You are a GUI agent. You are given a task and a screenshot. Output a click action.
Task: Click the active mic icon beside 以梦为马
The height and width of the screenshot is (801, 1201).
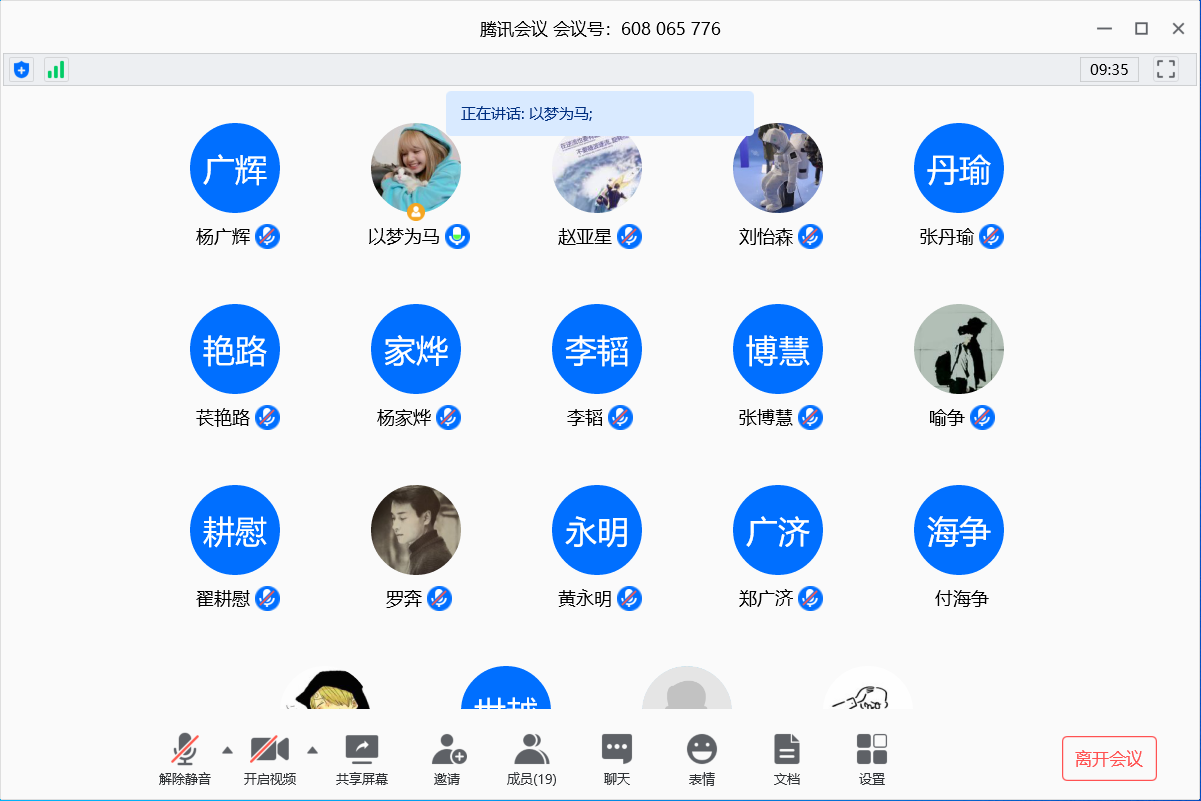(457, 237)
